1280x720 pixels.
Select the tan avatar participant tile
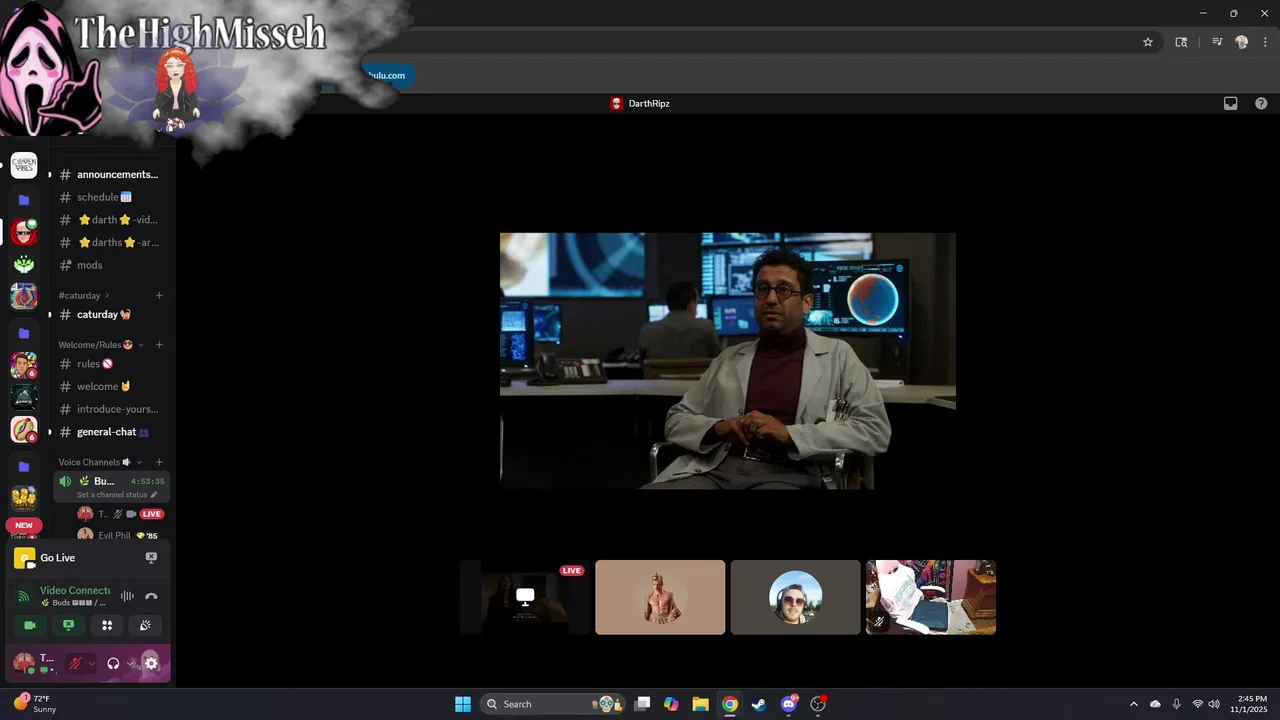tap(660, 597)
